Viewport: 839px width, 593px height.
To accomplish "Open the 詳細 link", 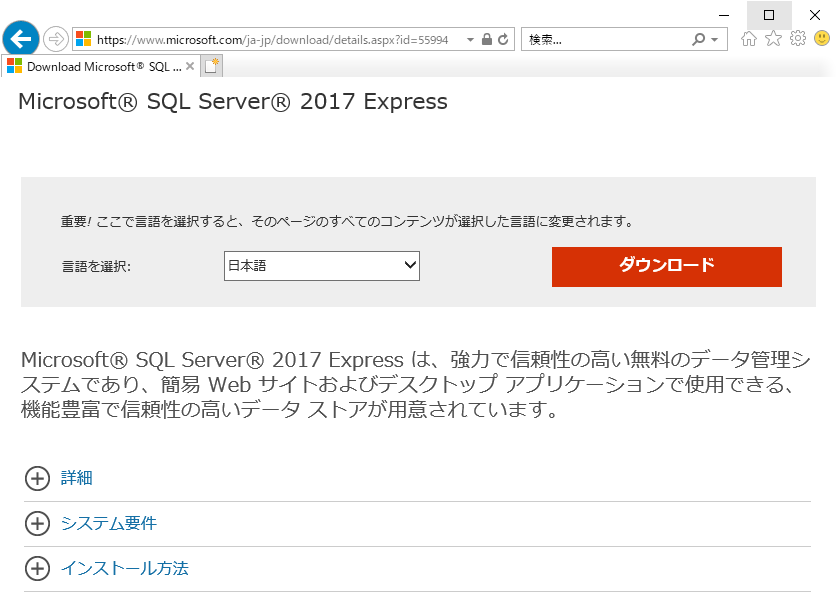I will click(77, 478).
